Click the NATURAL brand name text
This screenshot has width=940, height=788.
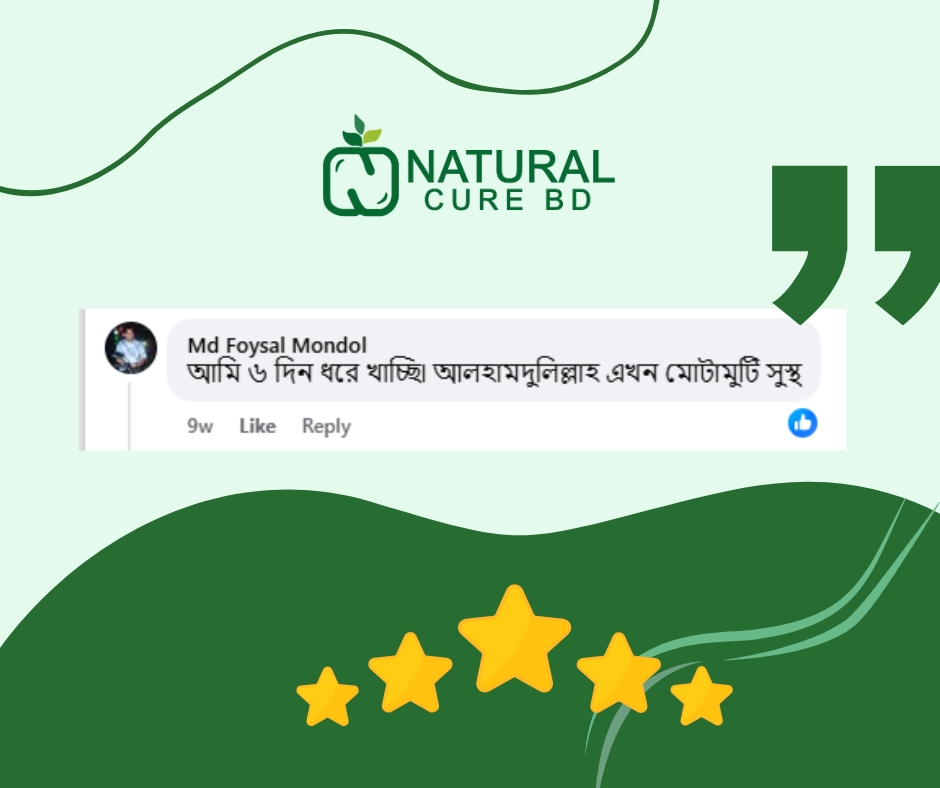(511, 167)
